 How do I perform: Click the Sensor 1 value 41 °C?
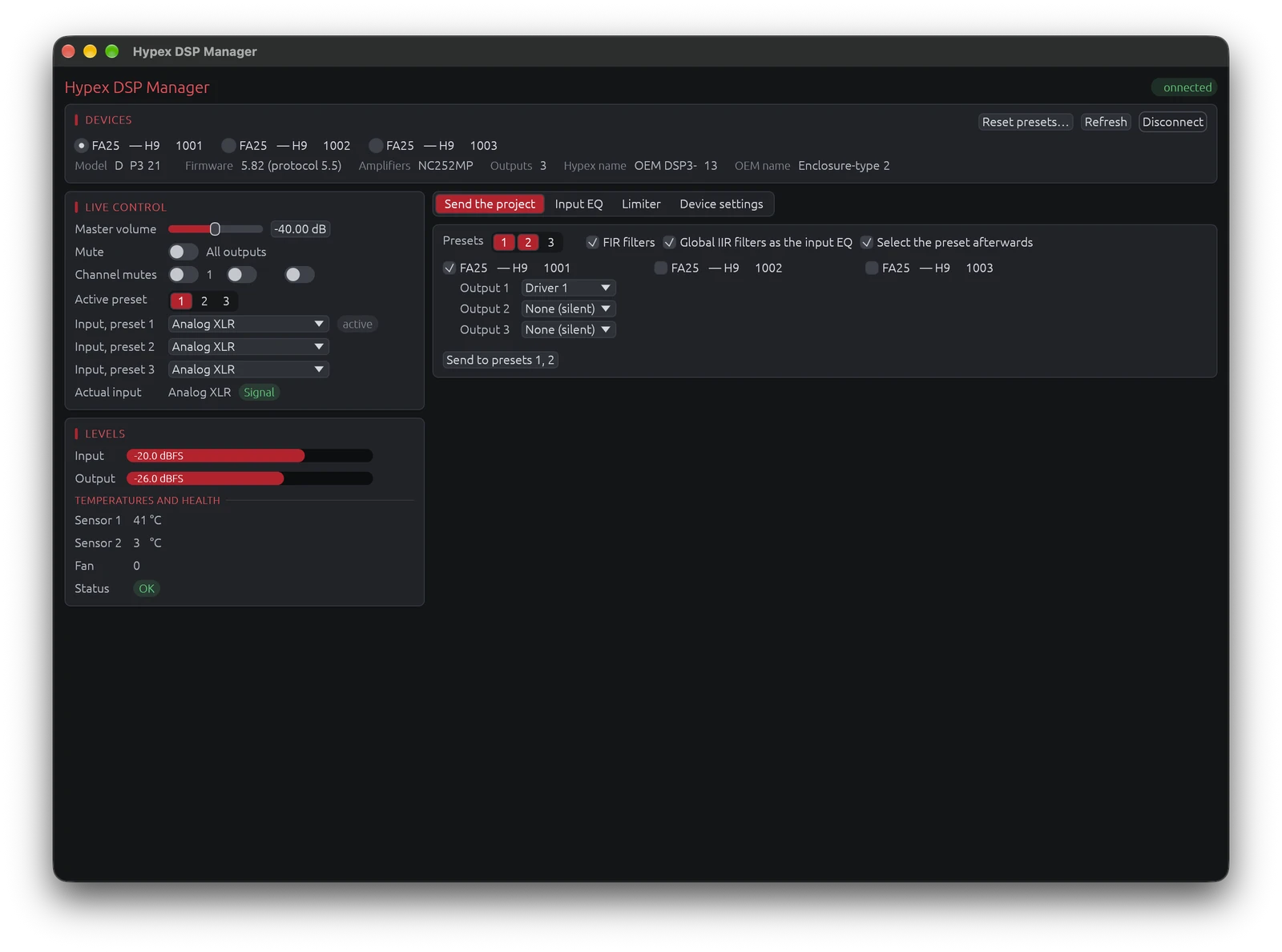pos(147,521)
